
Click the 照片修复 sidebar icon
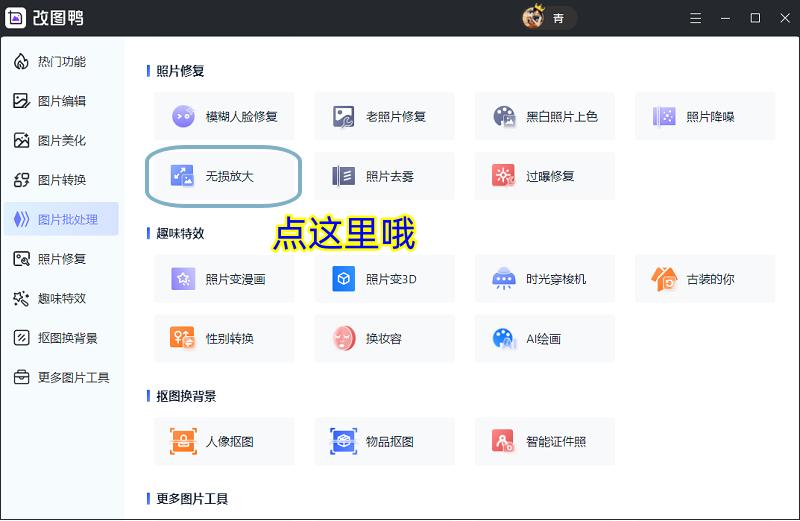[21, 259]
